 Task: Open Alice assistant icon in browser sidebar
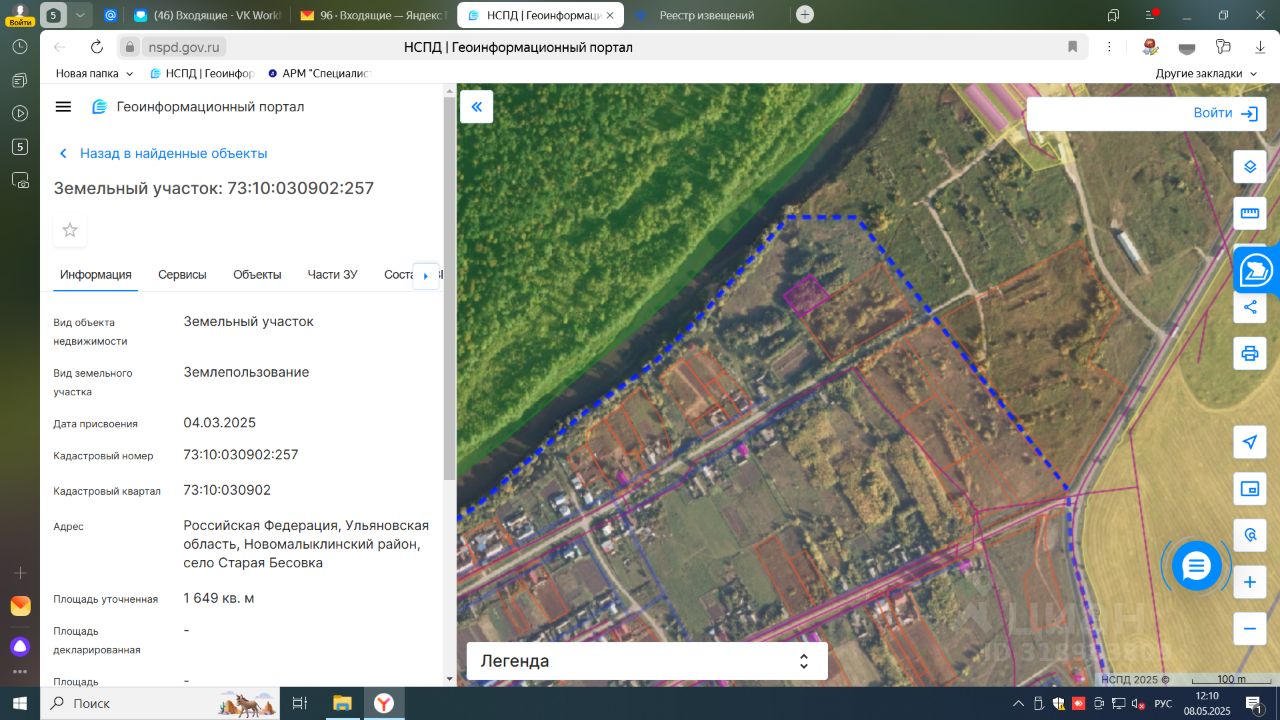coord(20,646)
